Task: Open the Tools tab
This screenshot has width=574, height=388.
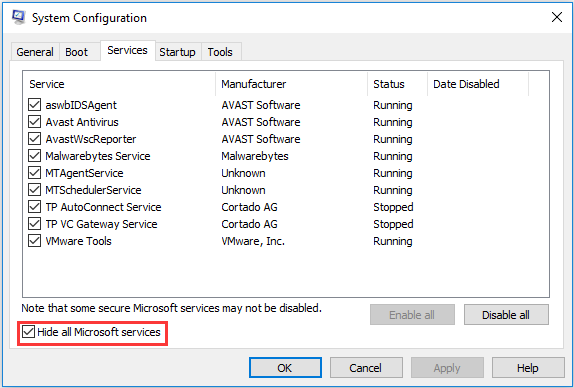Action: 220,52
